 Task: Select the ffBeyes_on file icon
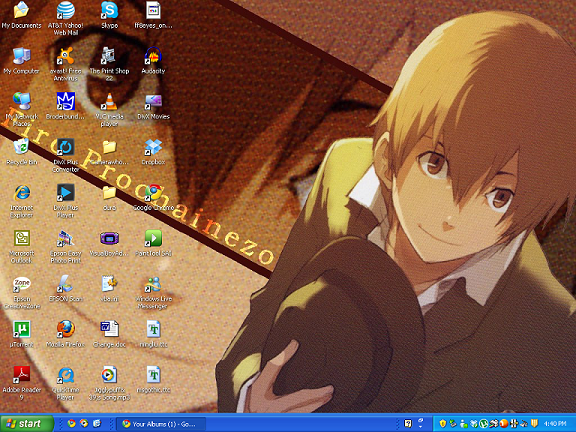point(153,10)
